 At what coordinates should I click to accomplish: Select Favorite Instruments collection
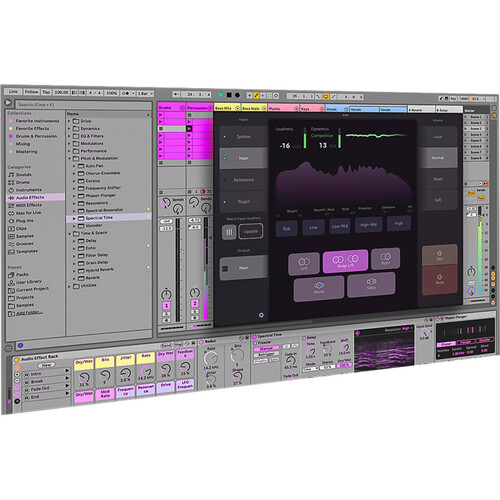point(34,121)
